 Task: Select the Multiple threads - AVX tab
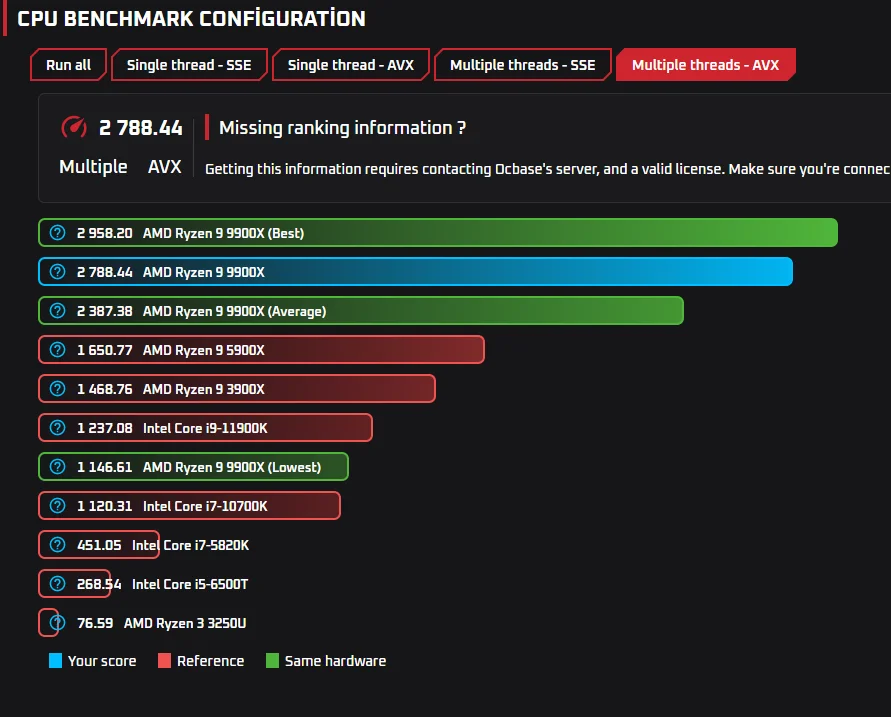(x=705, y=65)
